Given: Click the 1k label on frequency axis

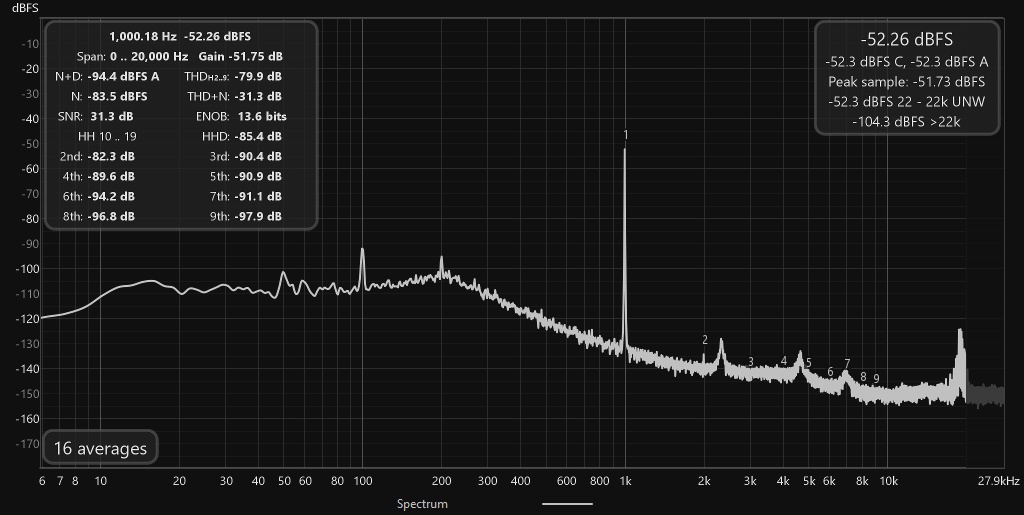Looking at the screenshot, I should point(626,481).
